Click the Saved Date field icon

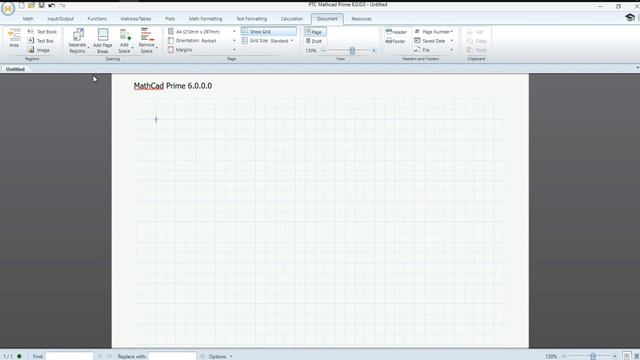tap(417, 40)
